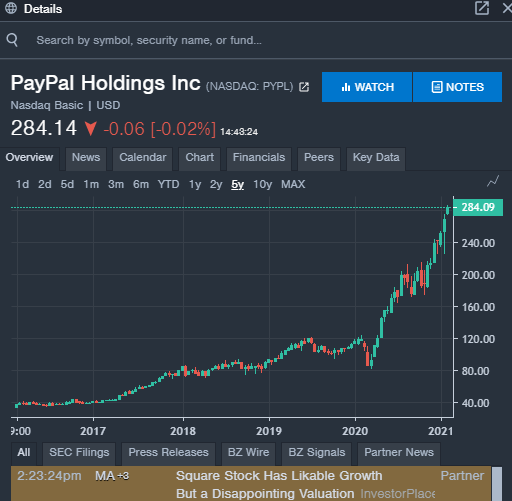The width and height of the screenshot is (512, 501).
Task: Pop out the Details panel in new window
Action: [x=482, y=8]
